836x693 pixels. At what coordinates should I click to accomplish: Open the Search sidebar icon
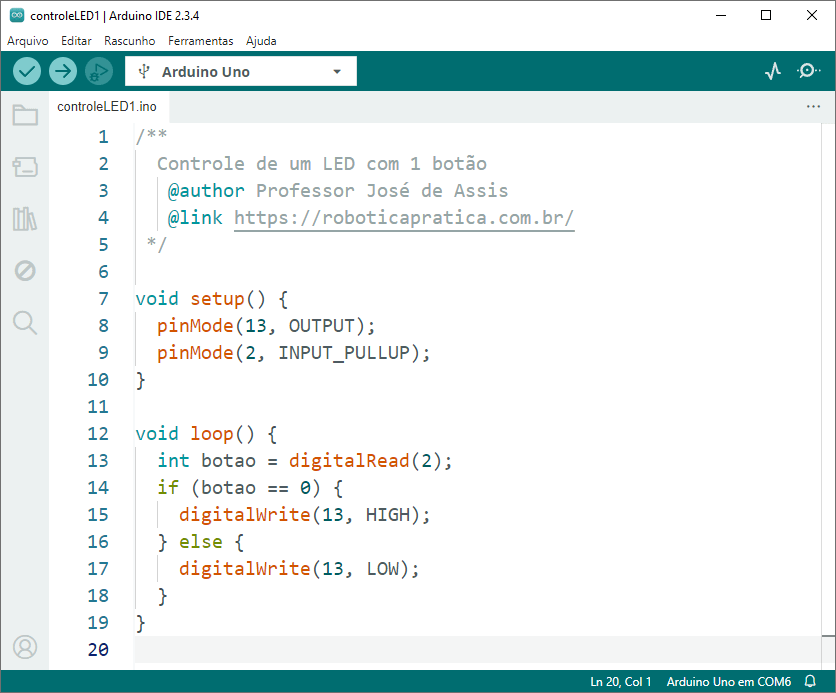25,323
